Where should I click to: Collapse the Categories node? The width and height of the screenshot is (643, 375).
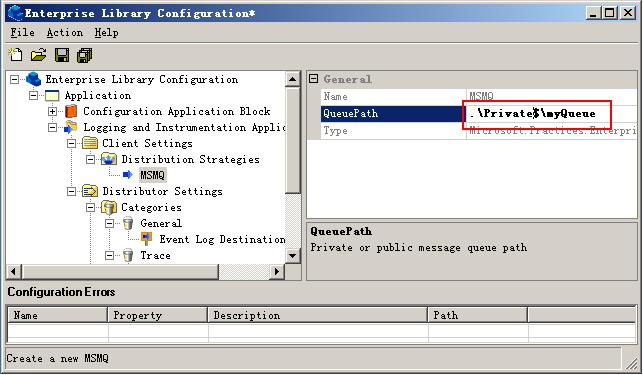pos(90,207)
